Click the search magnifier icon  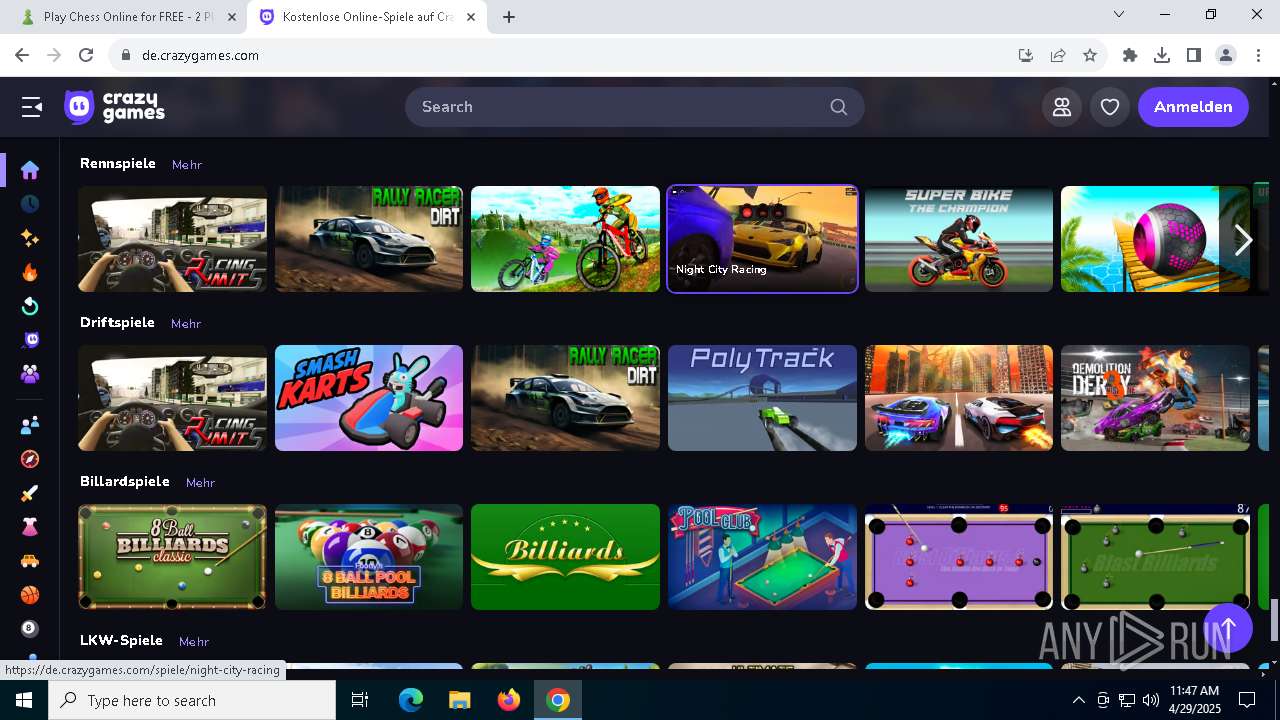point(838,107)
